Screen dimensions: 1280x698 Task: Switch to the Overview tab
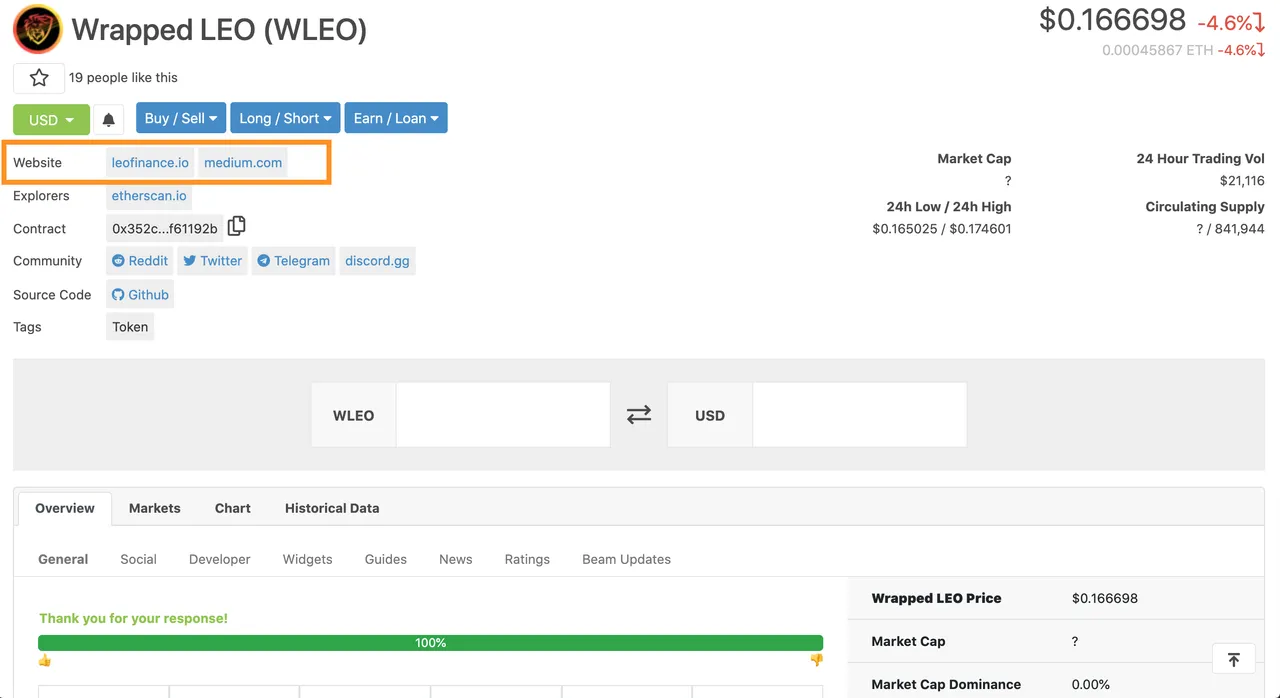[65, 508]
